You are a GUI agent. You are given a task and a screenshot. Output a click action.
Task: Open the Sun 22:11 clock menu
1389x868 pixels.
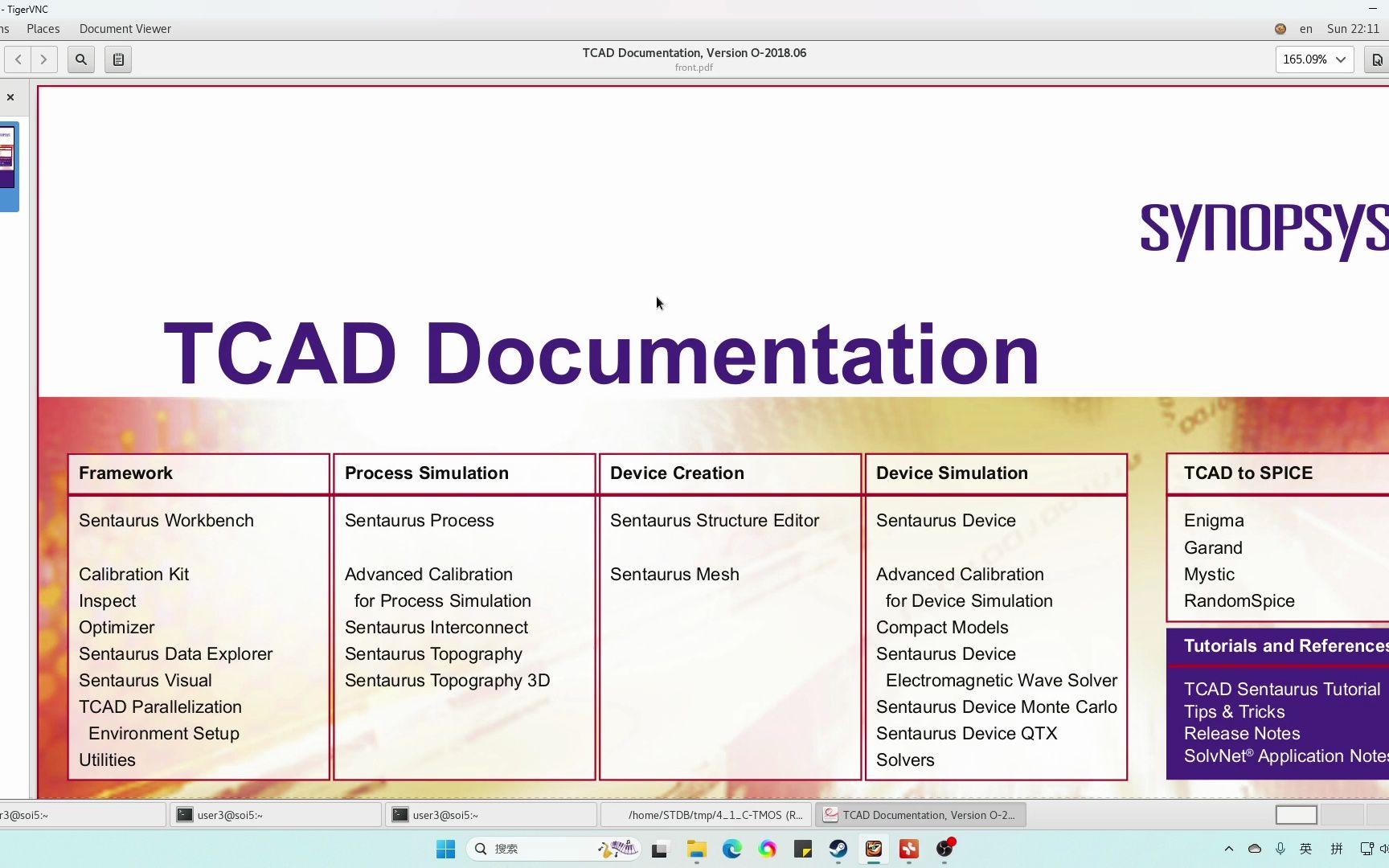click(x=1353, y=29)
